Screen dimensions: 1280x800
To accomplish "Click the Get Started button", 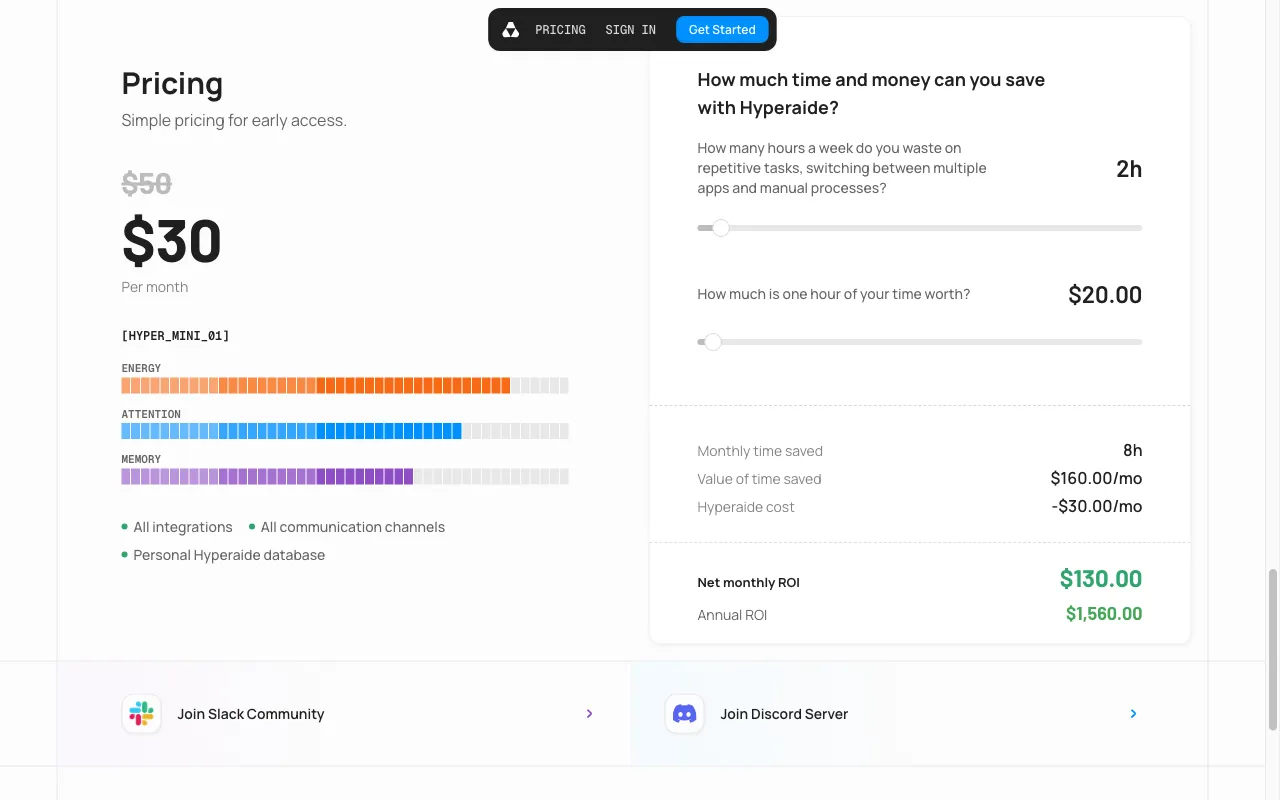I will (x=722, y=30).
